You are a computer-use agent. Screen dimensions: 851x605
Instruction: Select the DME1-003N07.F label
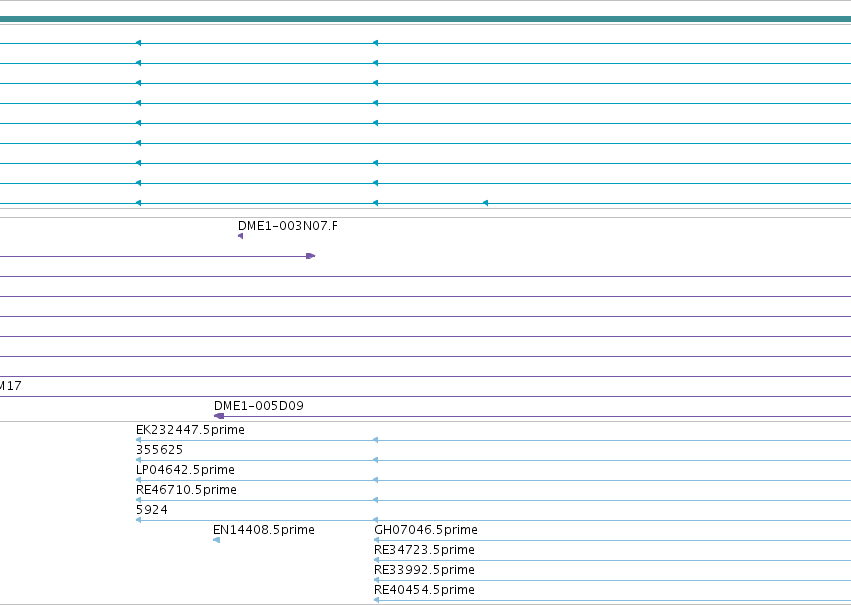[288, 226]
